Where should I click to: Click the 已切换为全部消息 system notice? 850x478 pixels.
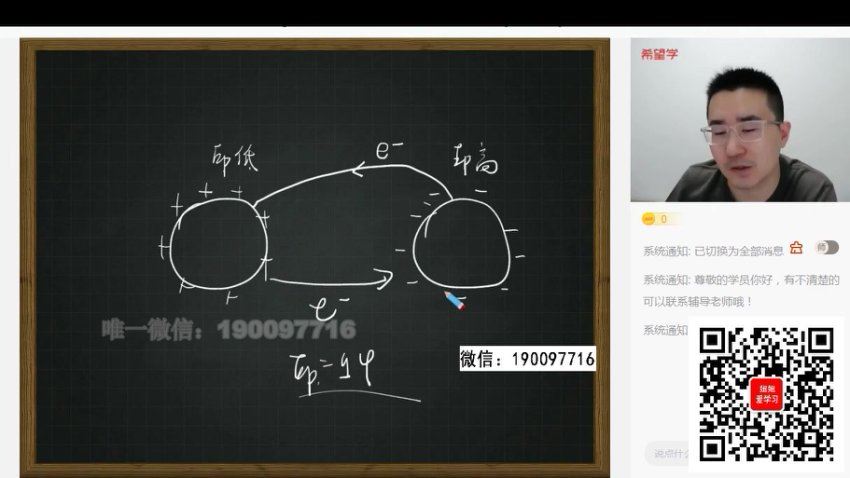coord(713,250)
